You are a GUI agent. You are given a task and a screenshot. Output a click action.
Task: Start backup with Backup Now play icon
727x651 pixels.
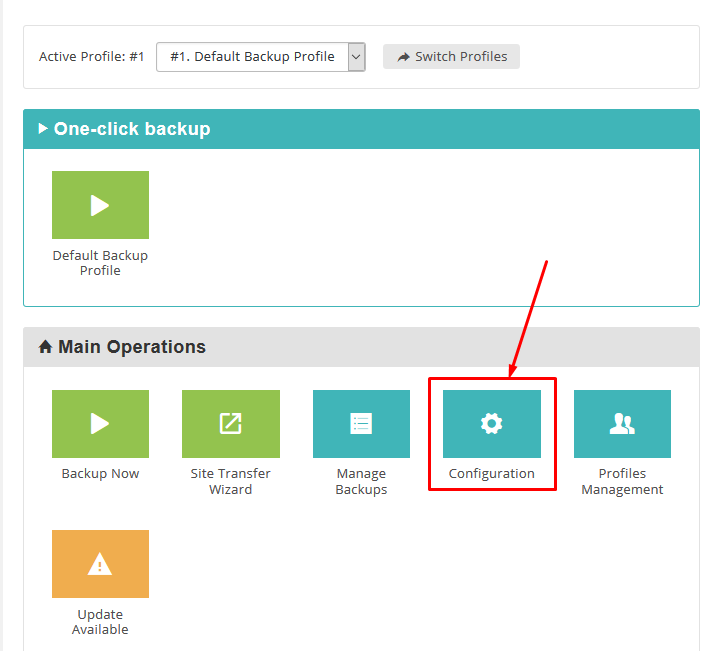tap(100, 423)
